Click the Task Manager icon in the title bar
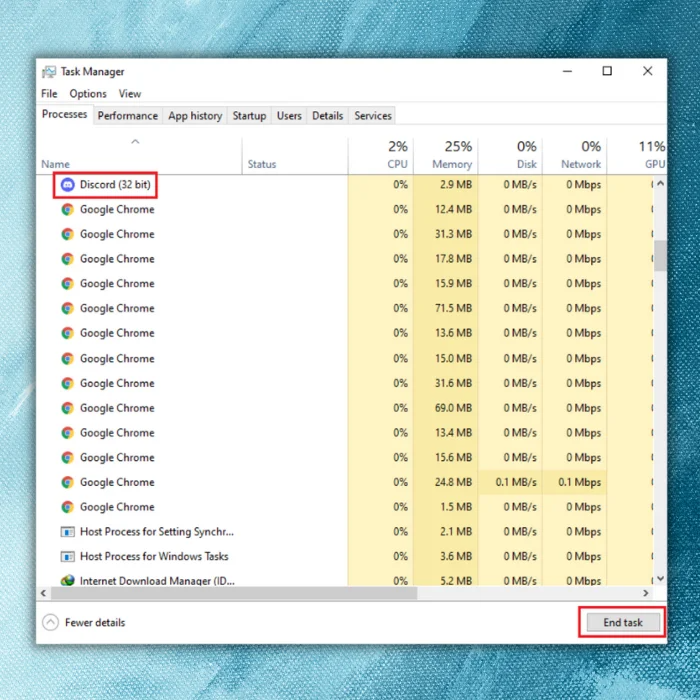Screen dimensions: 700x700 49,72
